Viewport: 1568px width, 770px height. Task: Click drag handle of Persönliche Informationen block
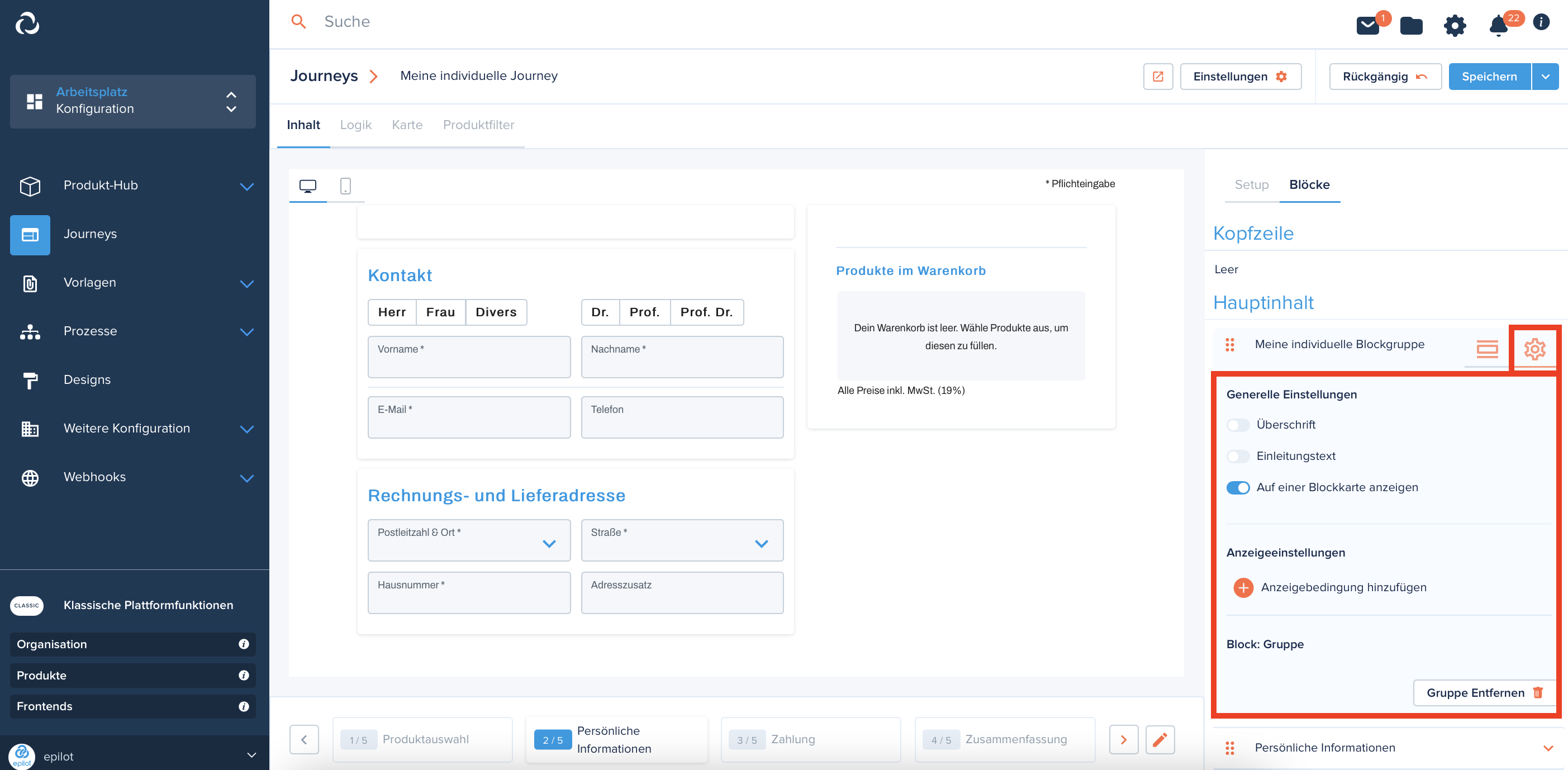coord(1229,748)
